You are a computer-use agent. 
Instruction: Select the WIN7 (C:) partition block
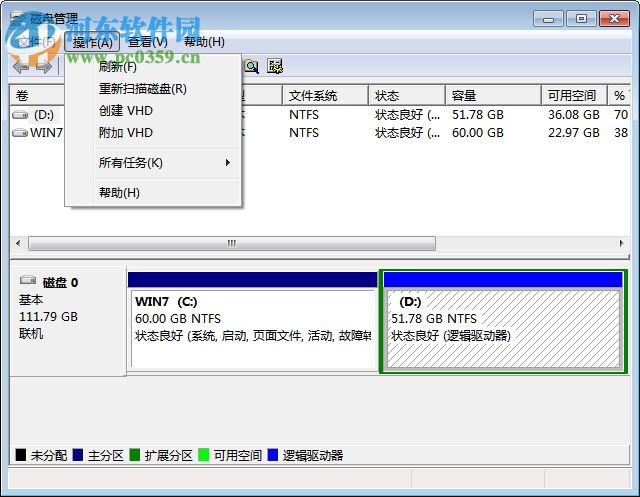click(x=253, y=321)
